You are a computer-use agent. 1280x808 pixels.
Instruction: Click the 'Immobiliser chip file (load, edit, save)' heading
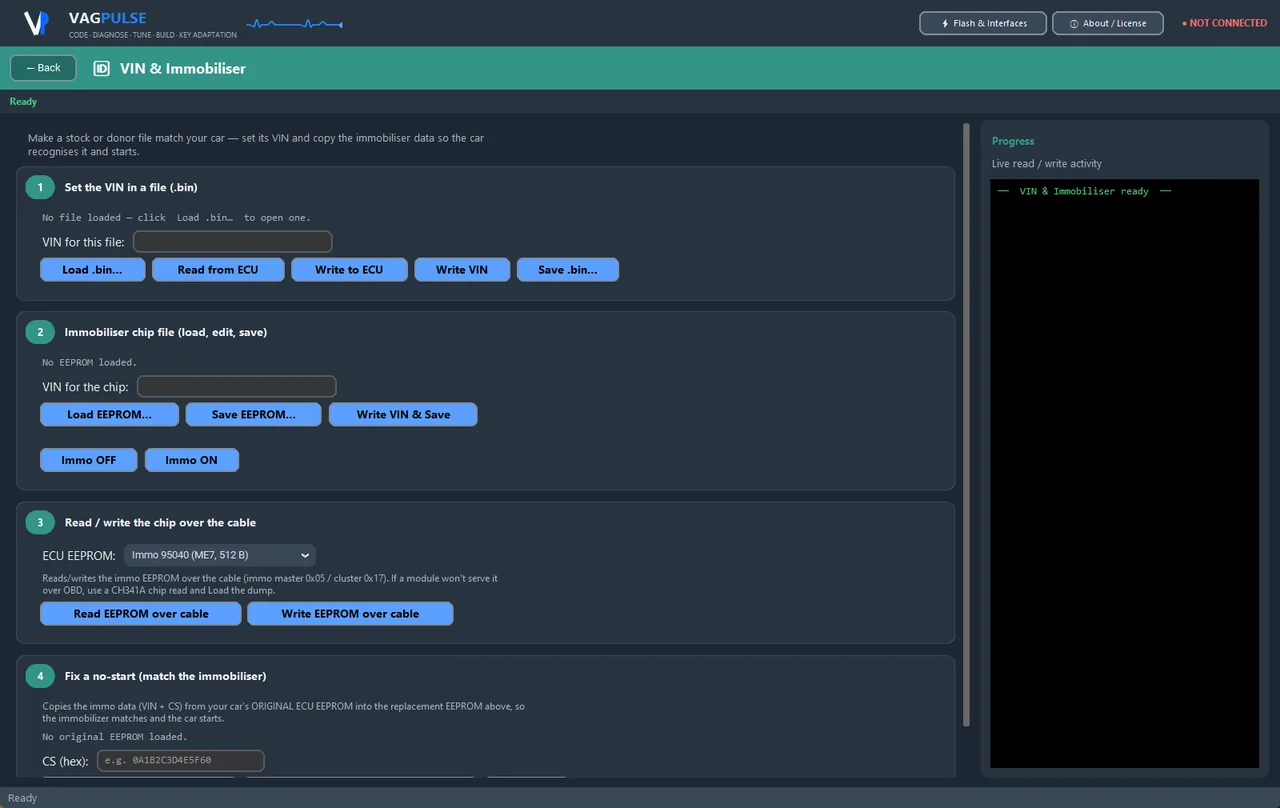coord(166,331)
